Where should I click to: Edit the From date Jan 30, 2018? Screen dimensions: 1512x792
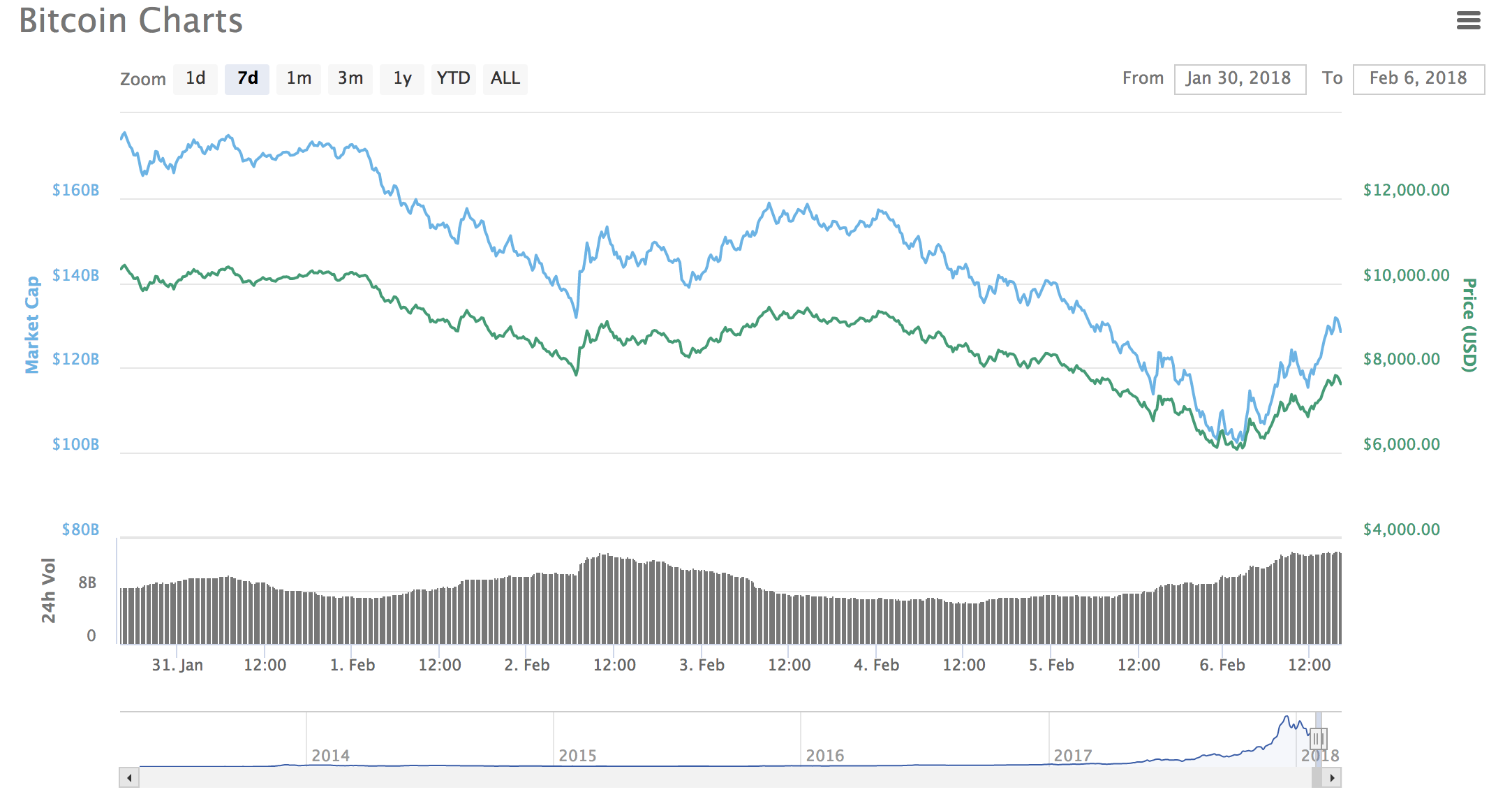coord(1240,79)
